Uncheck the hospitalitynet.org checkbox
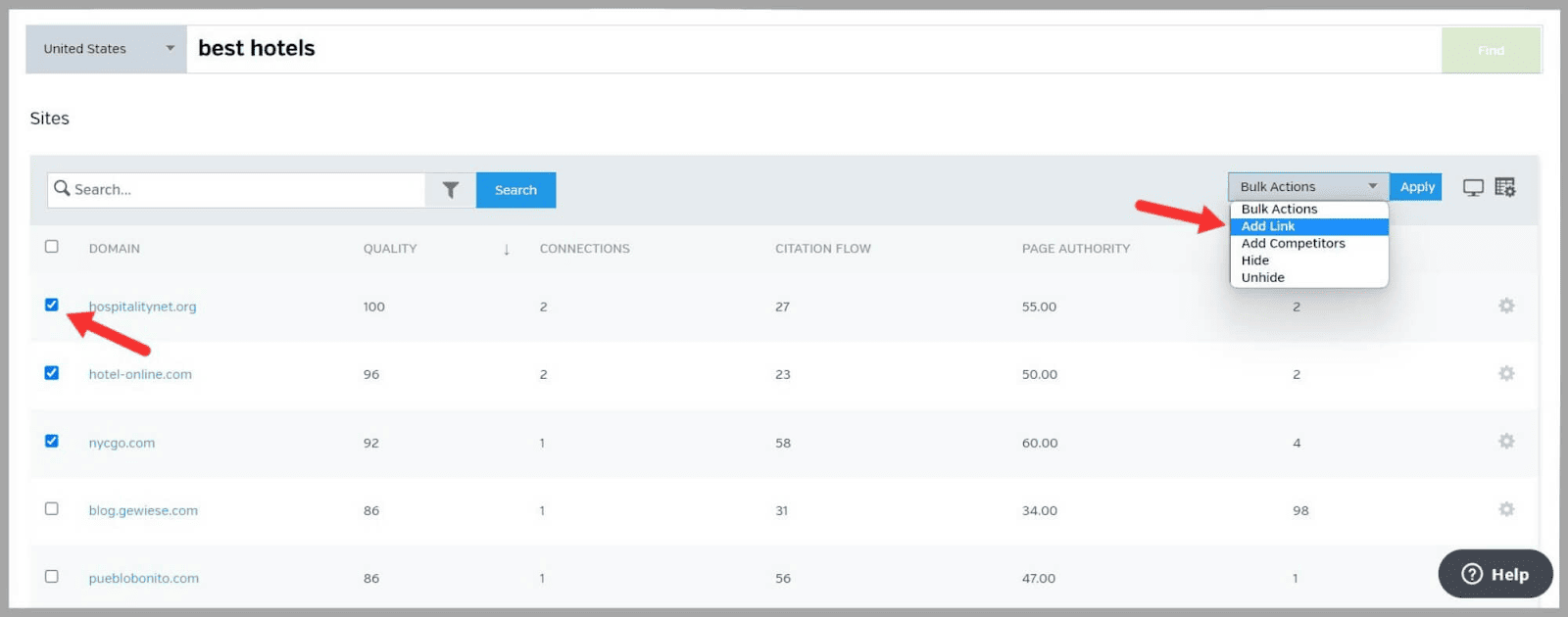The height and width of the screenshot is (617, 1568). tap(52, 306)
